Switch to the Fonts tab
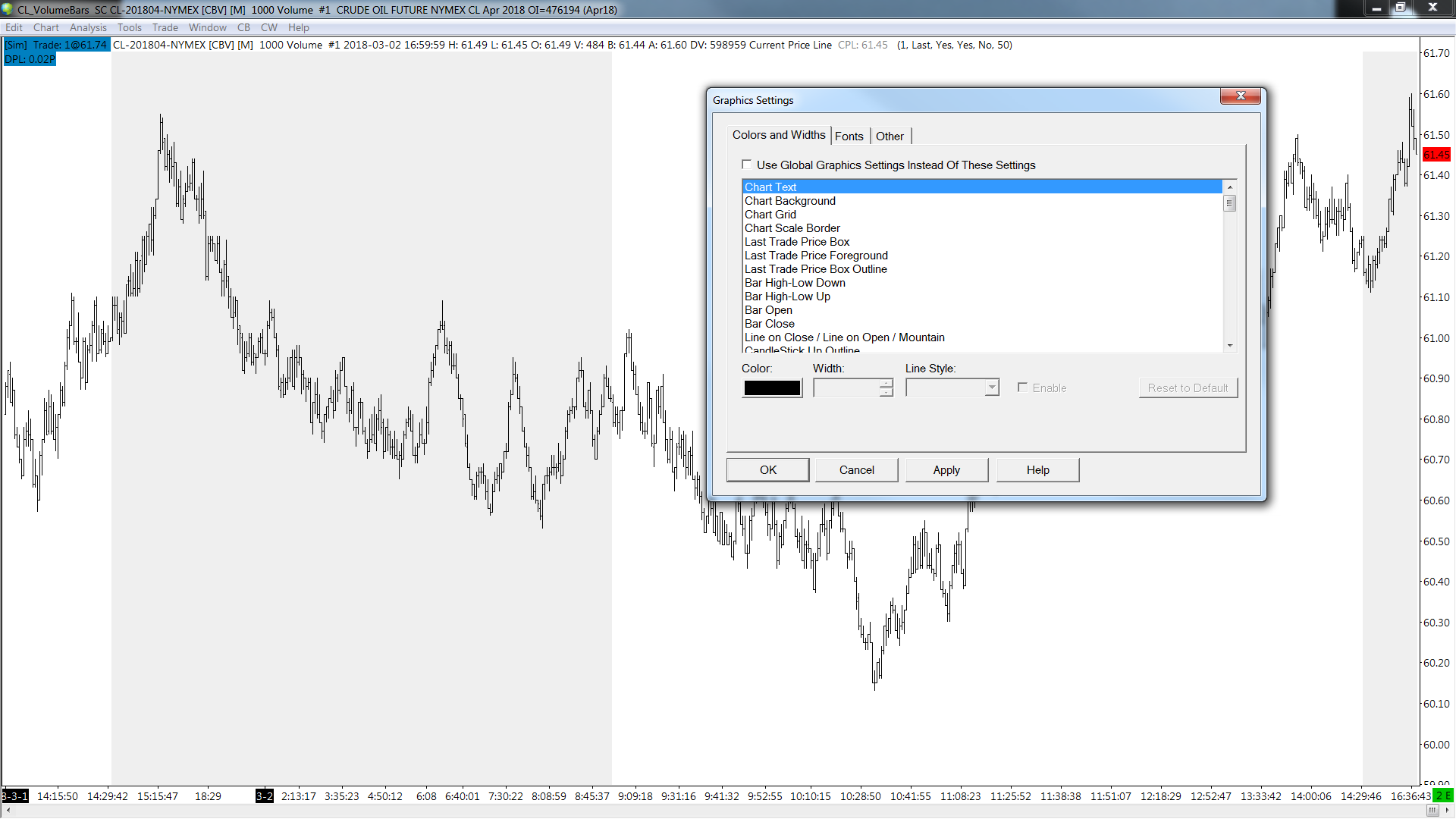The image size is (1456, 819). click(849, 136)
